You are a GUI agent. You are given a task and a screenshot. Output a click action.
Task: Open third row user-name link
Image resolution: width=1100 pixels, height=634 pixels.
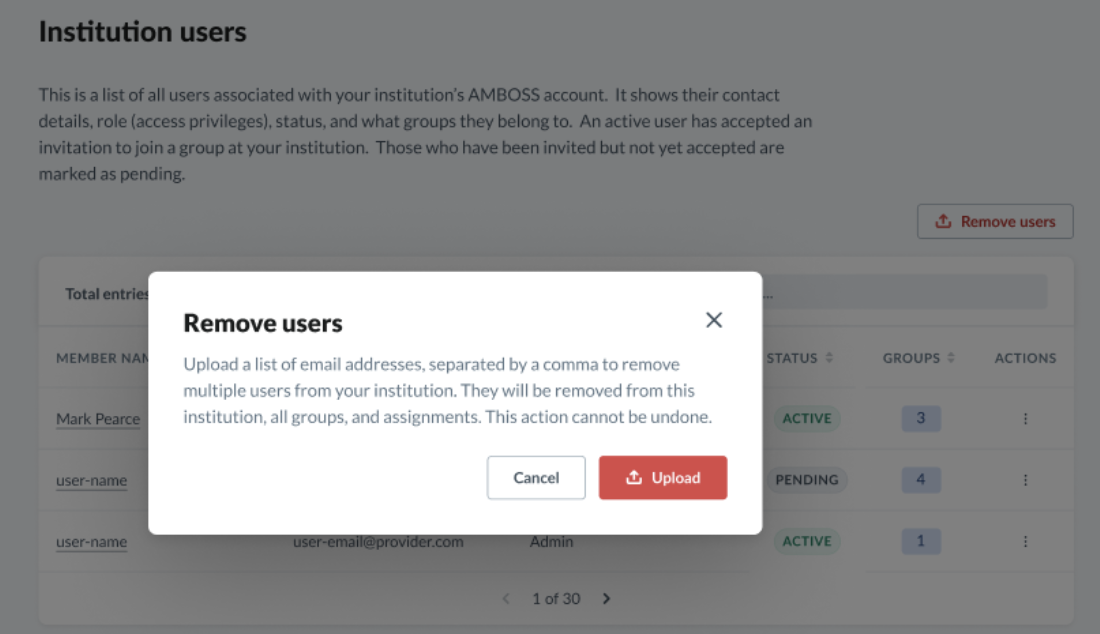point(92,541)
